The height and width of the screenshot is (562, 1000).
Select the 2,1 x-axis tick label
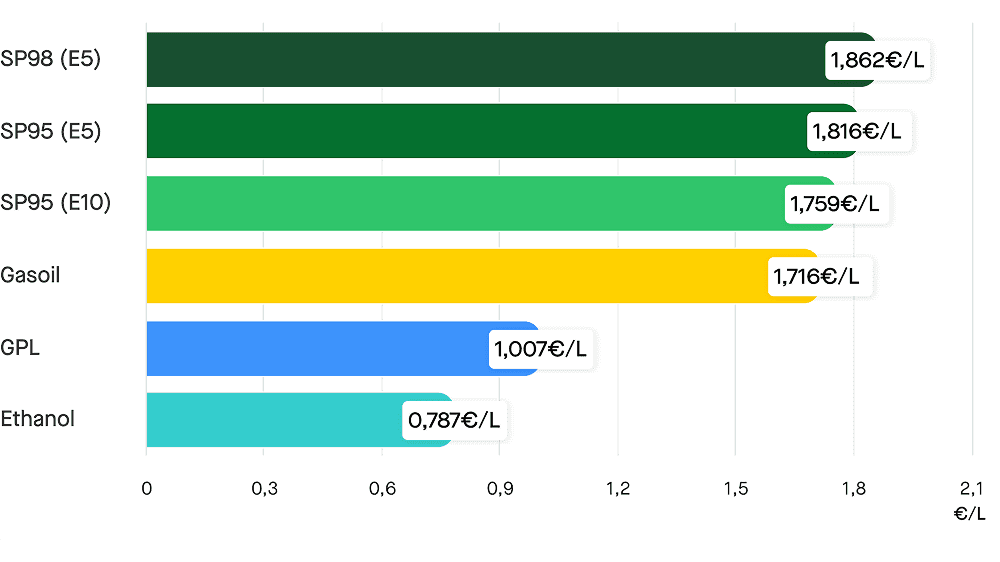click(971, 489)
